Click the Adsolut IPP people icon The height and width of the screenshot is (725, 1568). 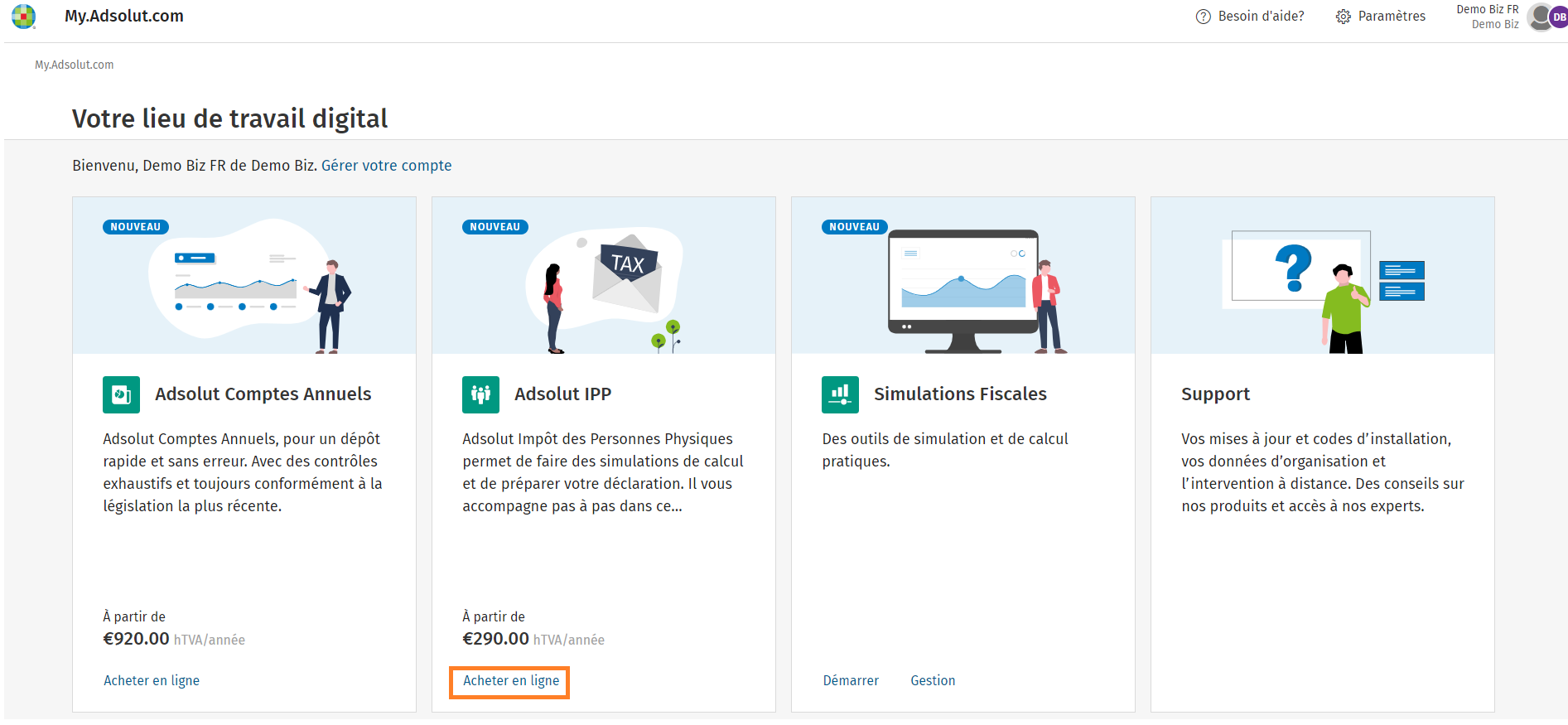click(480, 394)
